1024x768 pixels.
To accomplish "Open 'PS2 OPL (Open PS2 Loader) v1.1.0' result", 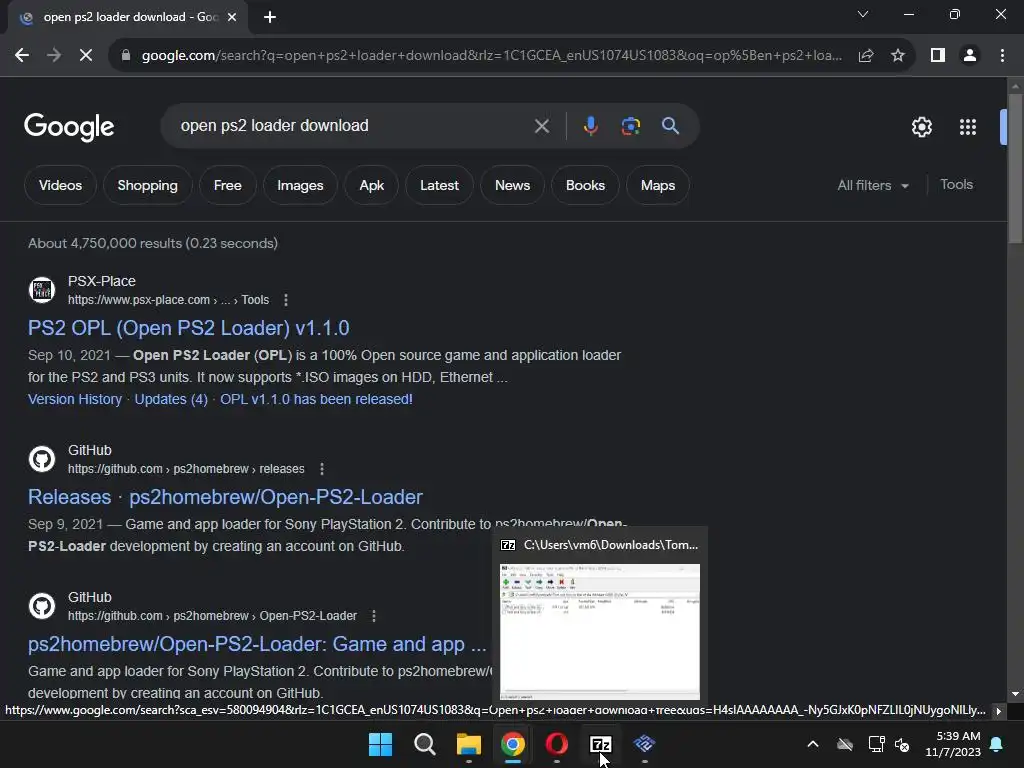I will 189,328.
